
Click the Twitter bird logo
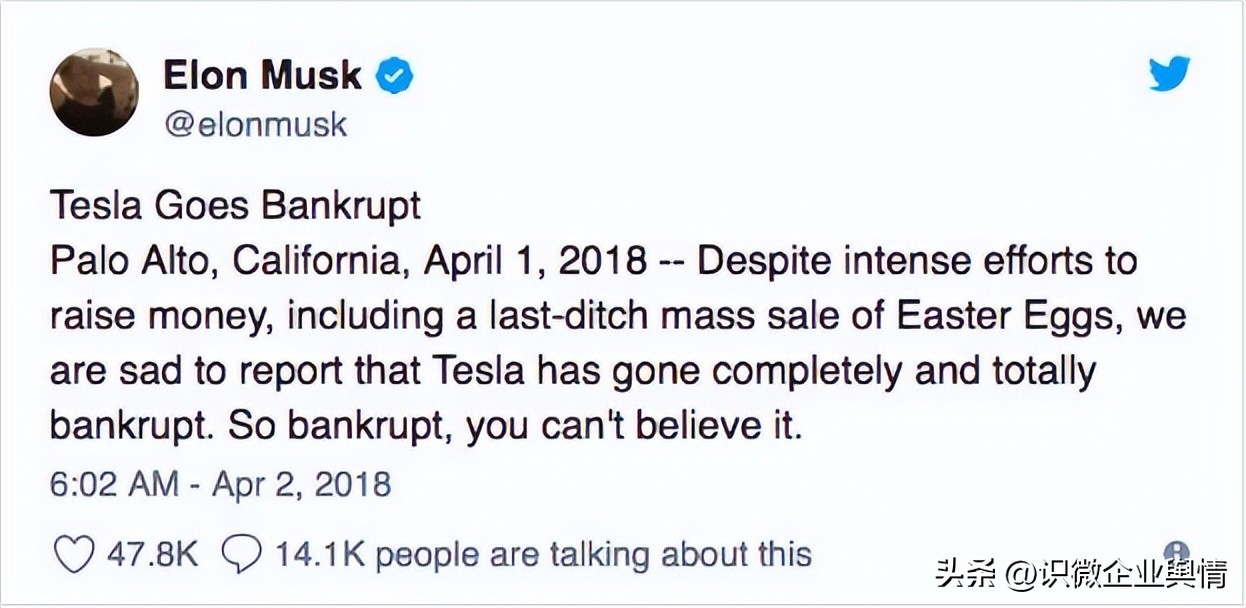1168,74
